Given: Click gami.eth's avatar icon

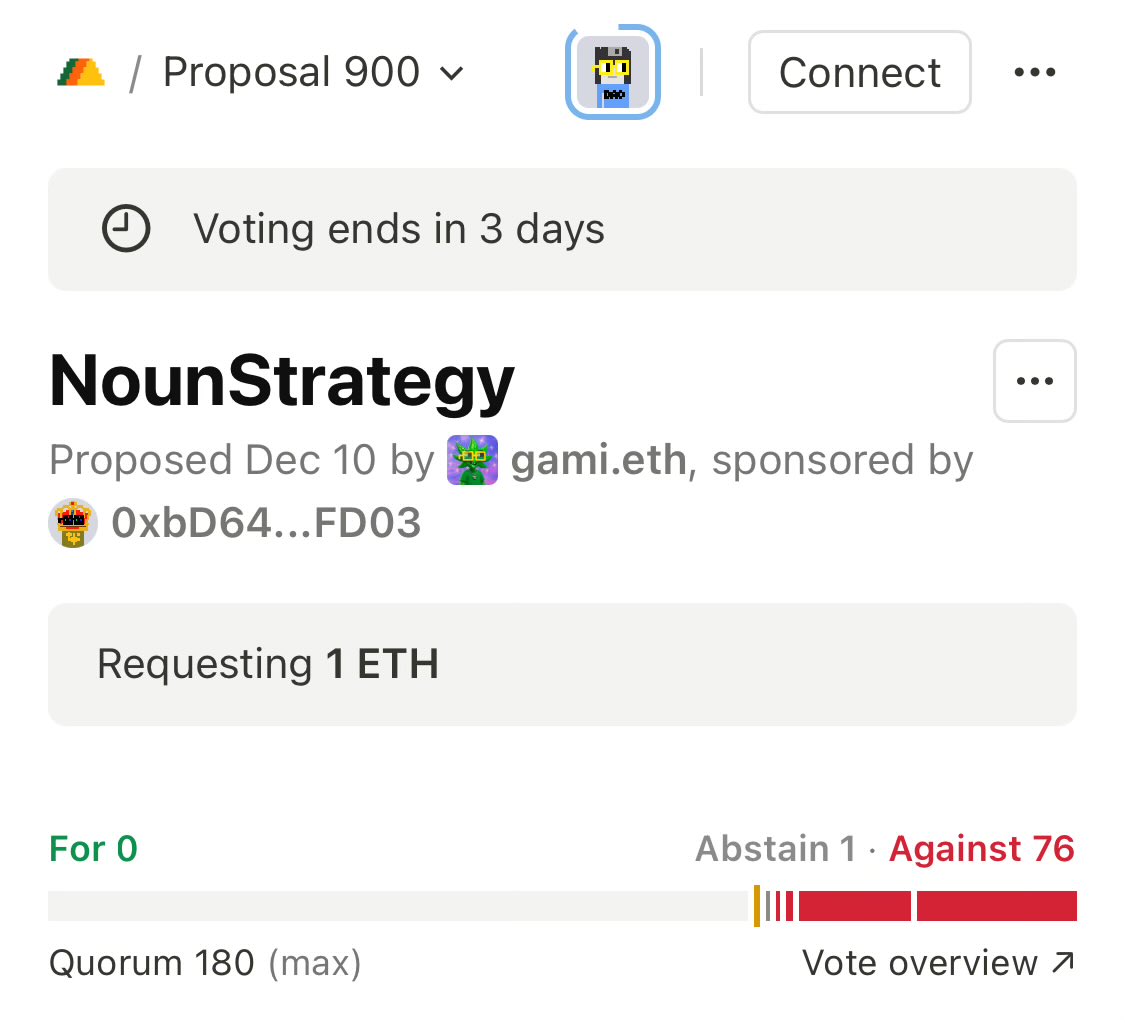Looking at the screenshot, I should pyautogui.click(x=472, y=460).
